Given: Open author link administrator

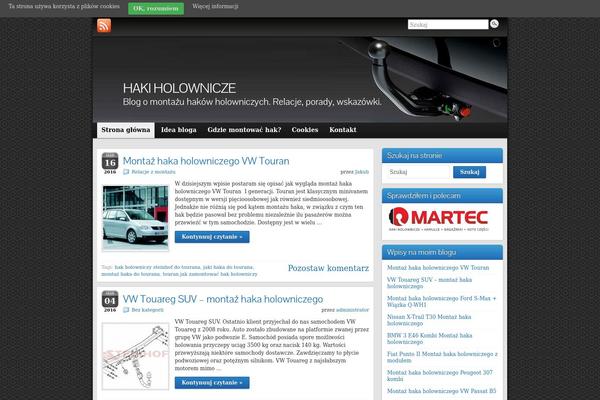Looking at the screenshot, I should point(352,310).
